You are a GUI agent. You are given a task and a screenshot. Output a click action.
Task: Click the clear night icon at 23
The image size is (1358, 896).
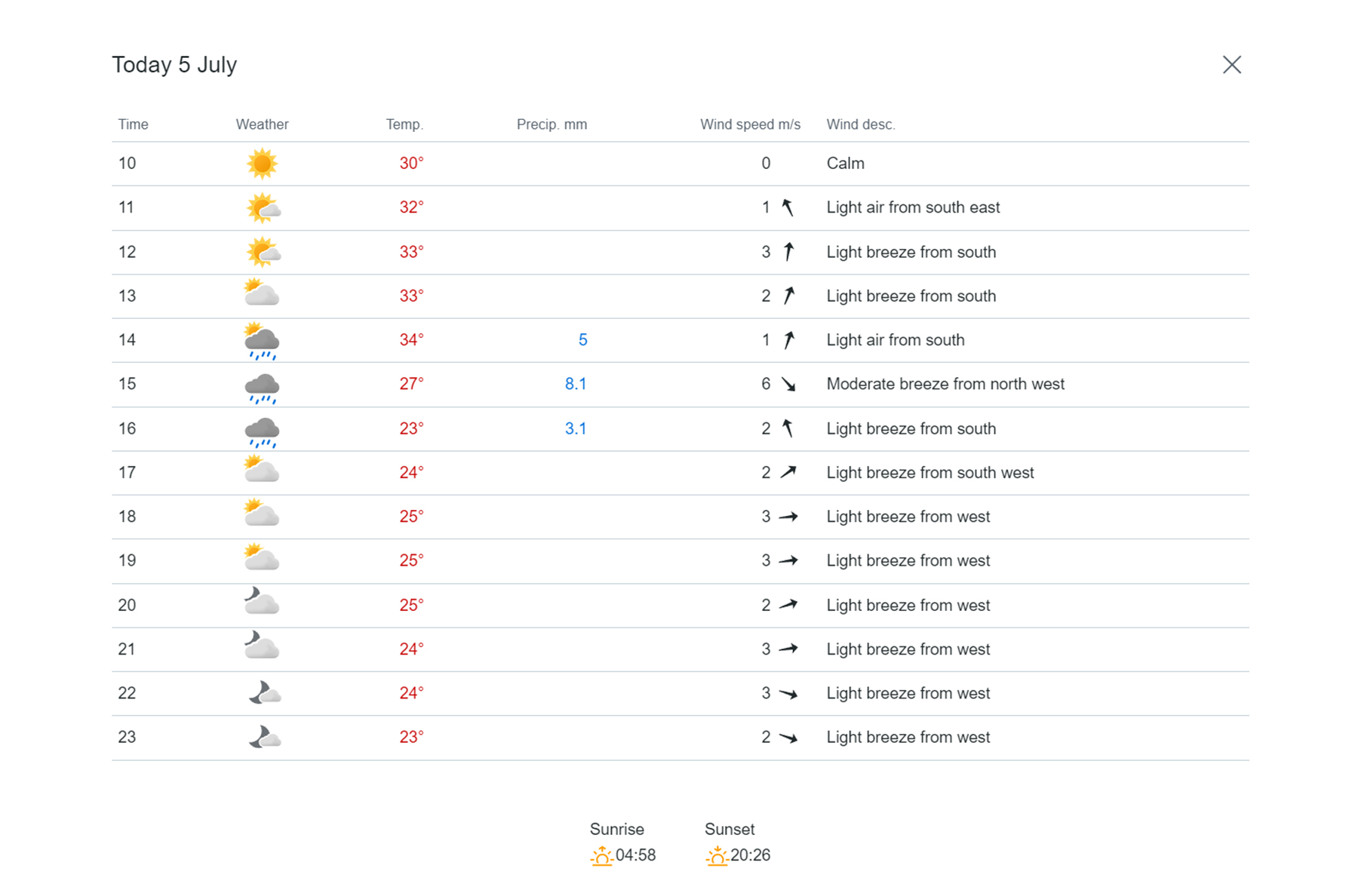265,737
